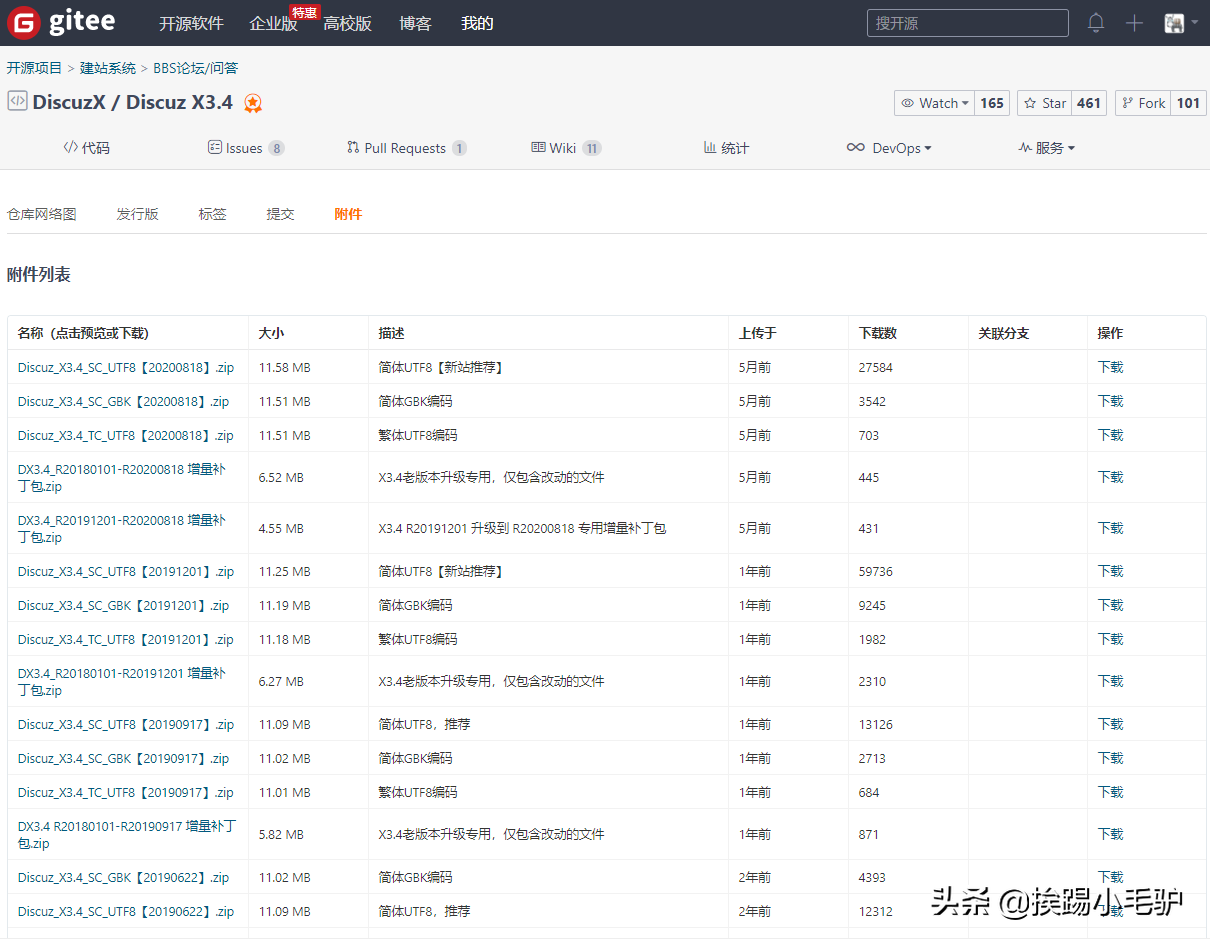The height and width of the screenshot is (944, 1210).
Task: Open the user avatar menu
Action: (x=1180, y=23)
